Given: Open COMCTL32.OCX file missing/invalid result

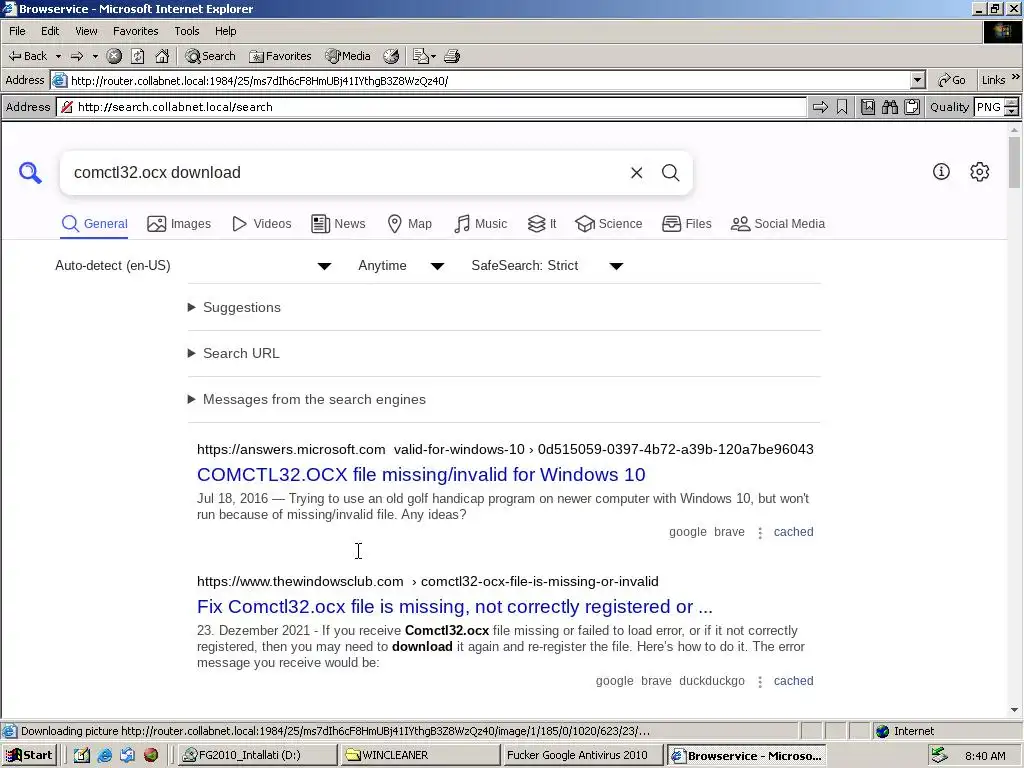Looking at the screenshot, I should [x=421, y=475].
